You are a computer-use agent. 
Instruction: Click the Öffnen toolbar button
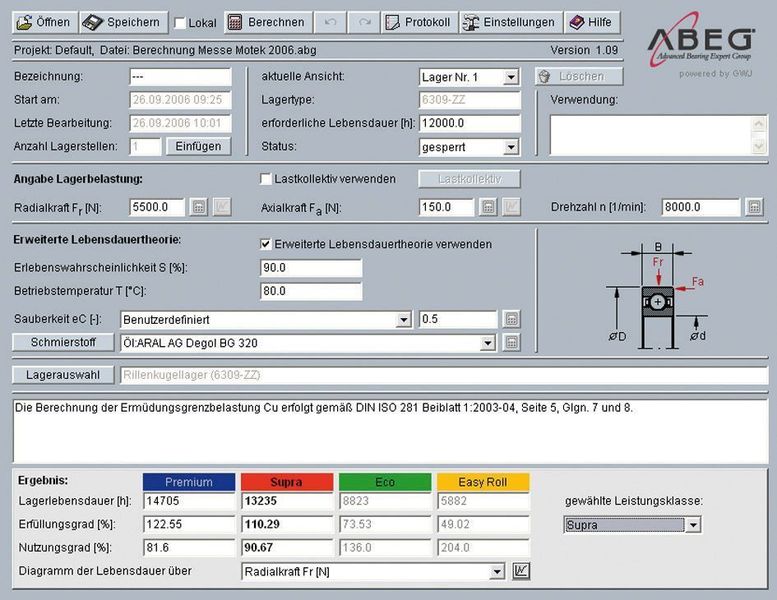pos(45,22)
